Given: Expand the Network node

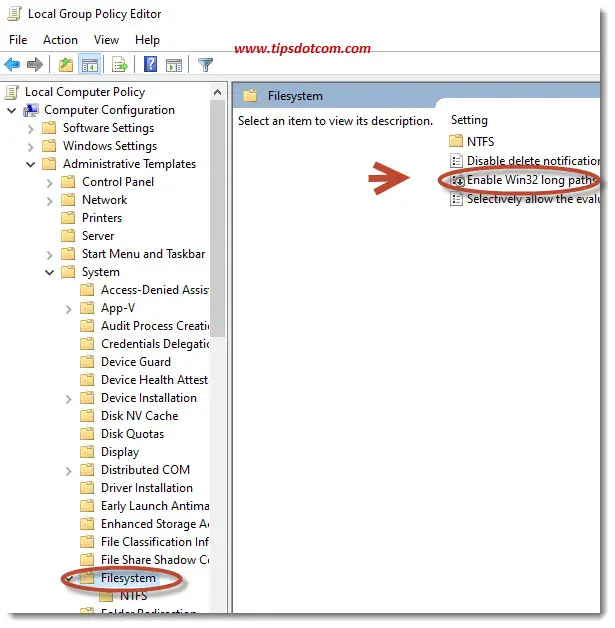Looking at the screenshot, I should (50, 201).
